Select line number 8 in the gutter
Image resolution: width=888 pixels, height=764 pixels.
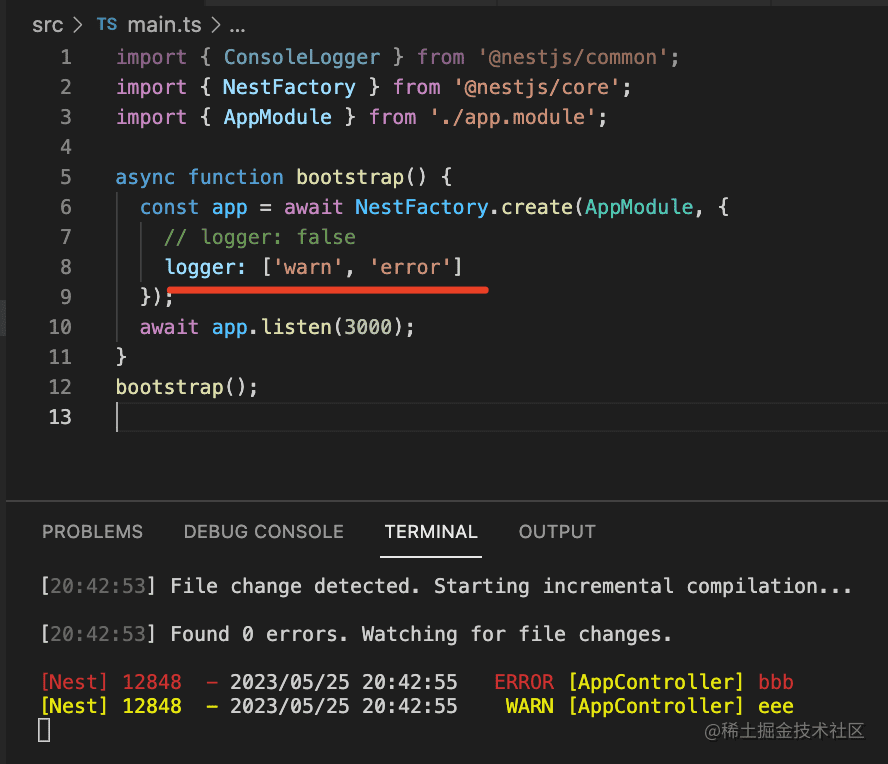(65, 267)
